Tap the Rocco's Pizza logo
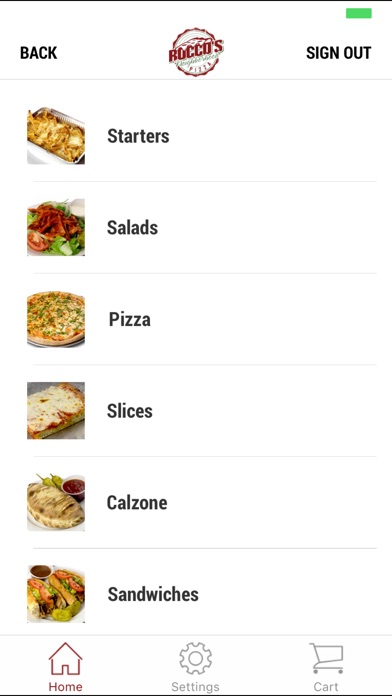This screenshot has height=696, width=392. click(196, 52)
